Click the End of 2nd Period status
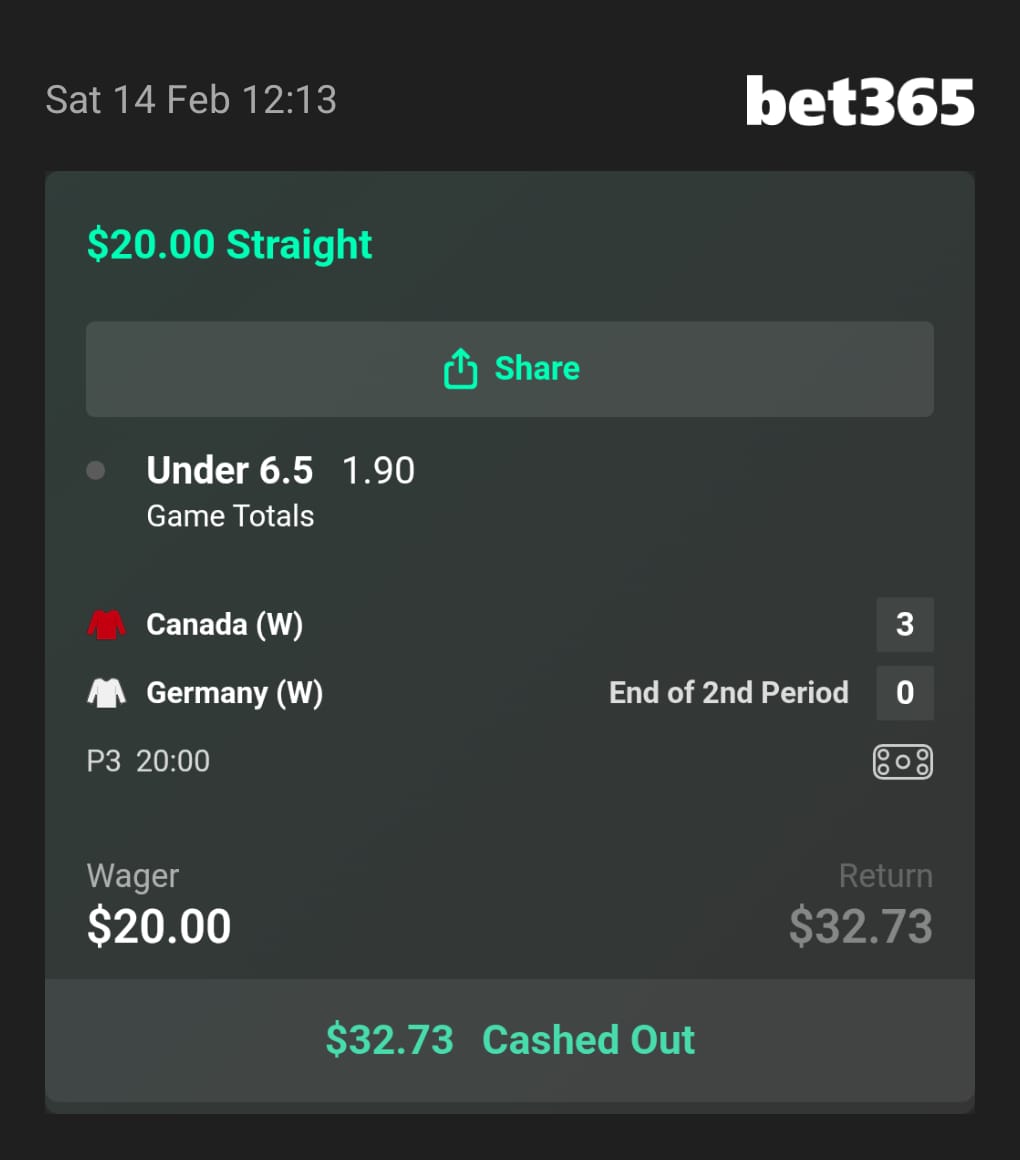The width and height of the screenshot is (1020, 1160). coord(728,693)
